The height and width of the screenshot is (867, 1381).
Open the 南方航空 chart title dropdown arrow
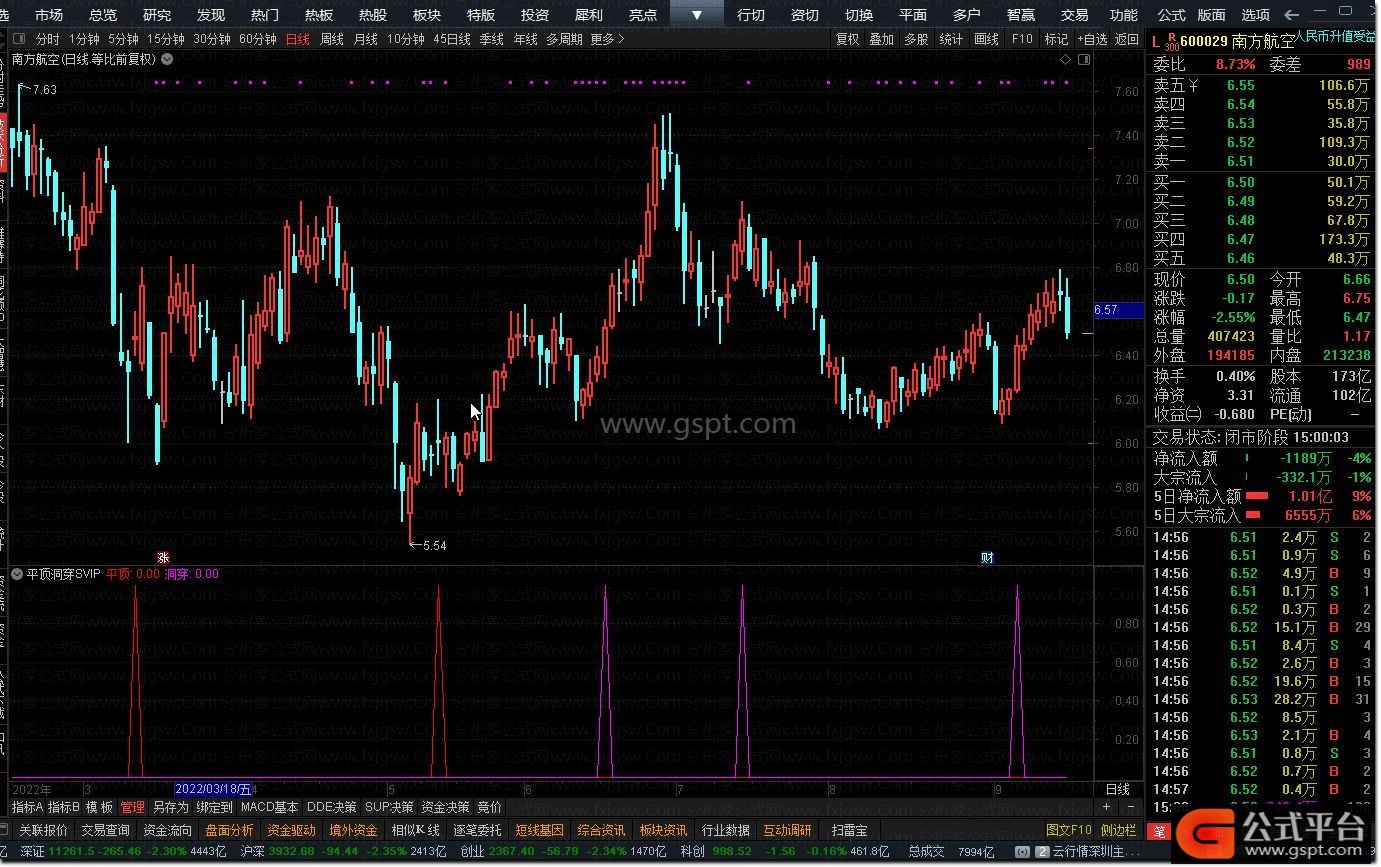[x=167, y=59]
